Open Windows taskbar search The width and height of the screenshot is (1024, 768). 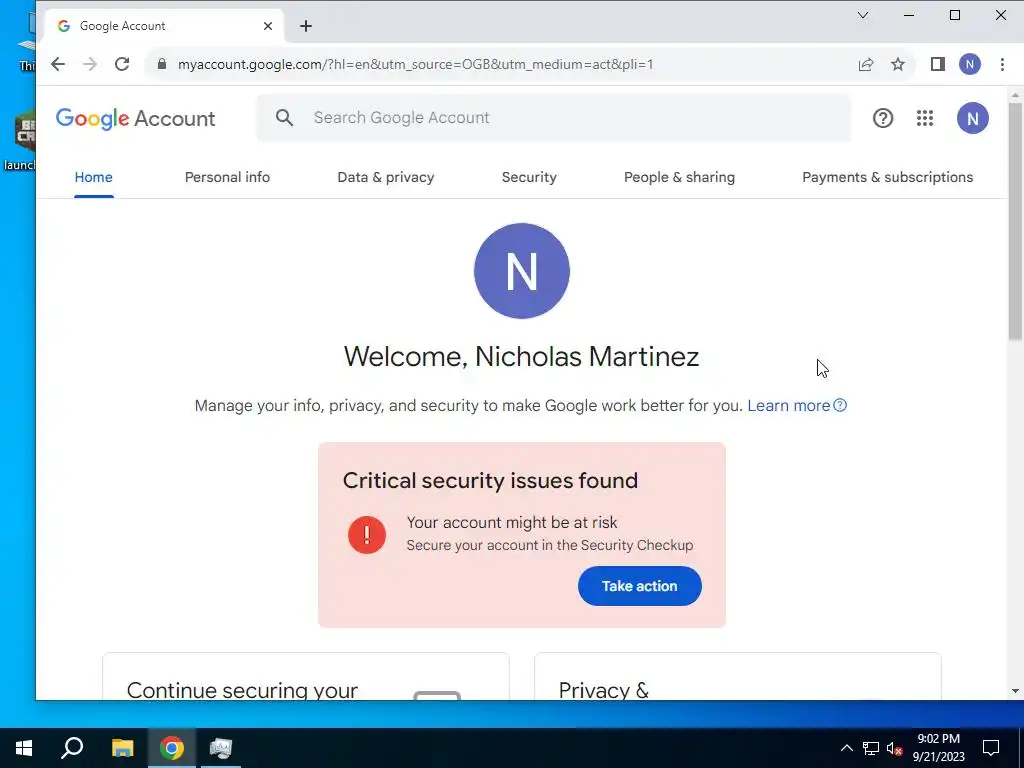(72, 748)
